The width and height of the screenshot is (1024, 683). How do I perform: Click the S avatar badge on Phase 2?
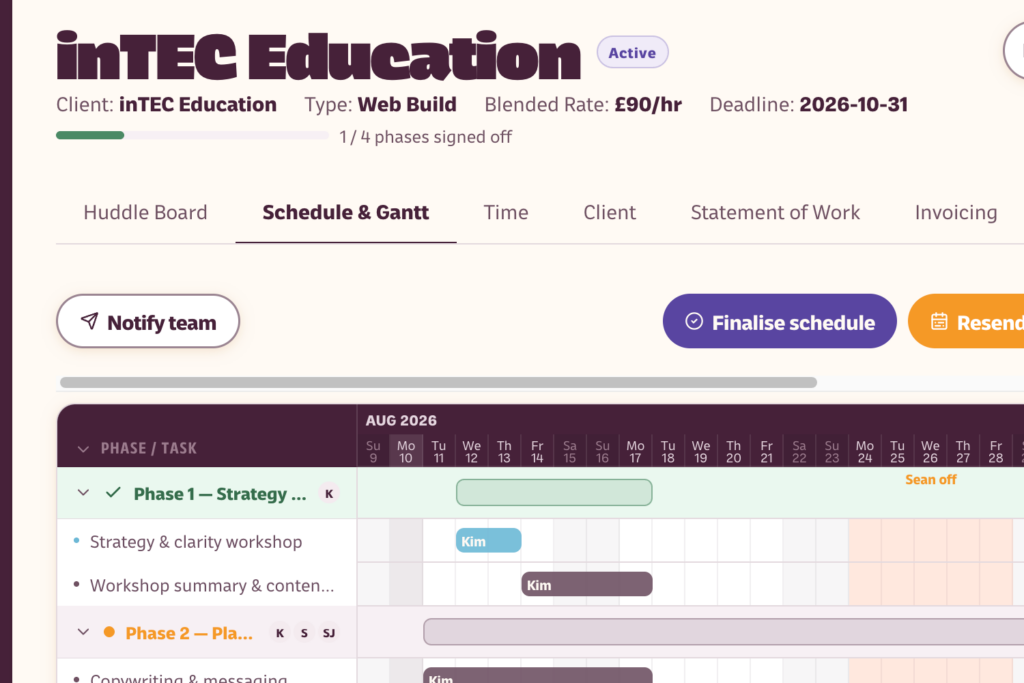tap(304, 633)
